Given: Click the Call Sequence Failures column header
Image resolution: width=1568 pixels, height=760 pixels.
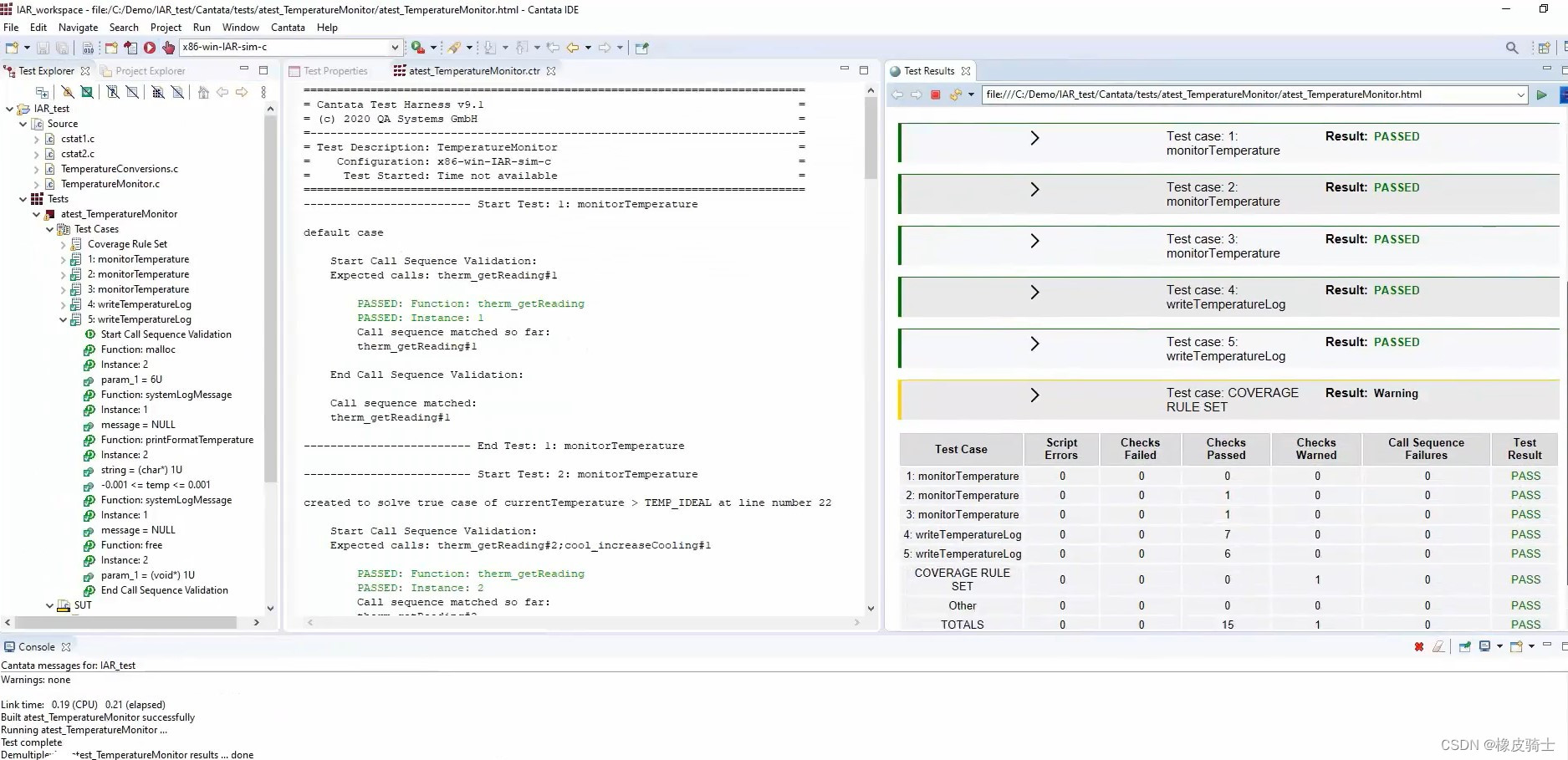Looking at the screenshot, I should click(1426, 449).
